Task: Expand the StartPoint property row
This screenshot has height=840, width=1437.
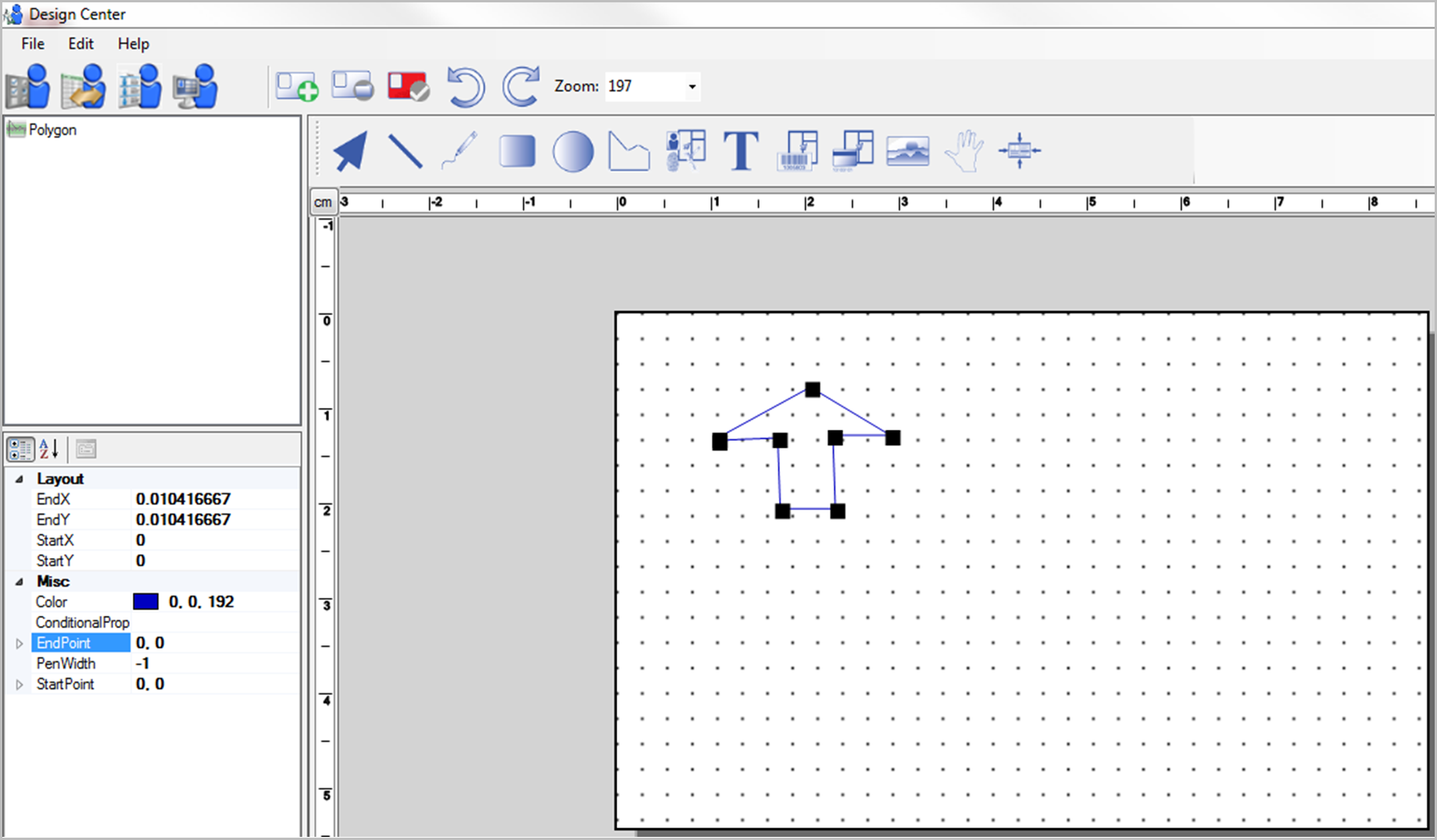Action: [19, 684]
